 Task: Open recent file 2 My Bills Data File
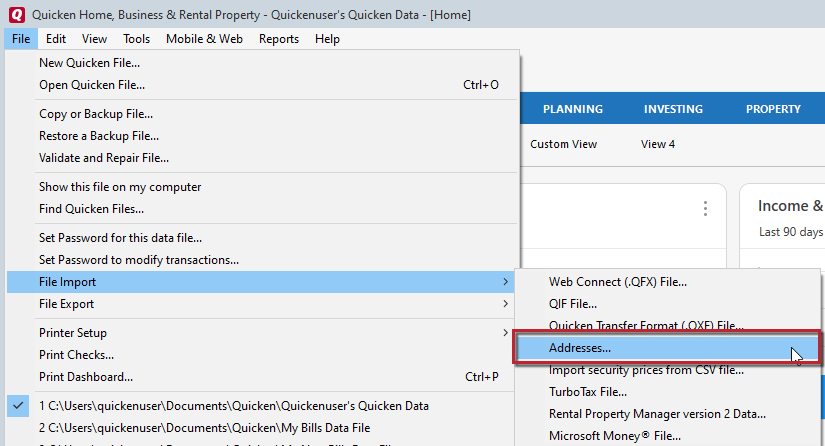pyautogui.click(x=262, y=428)
